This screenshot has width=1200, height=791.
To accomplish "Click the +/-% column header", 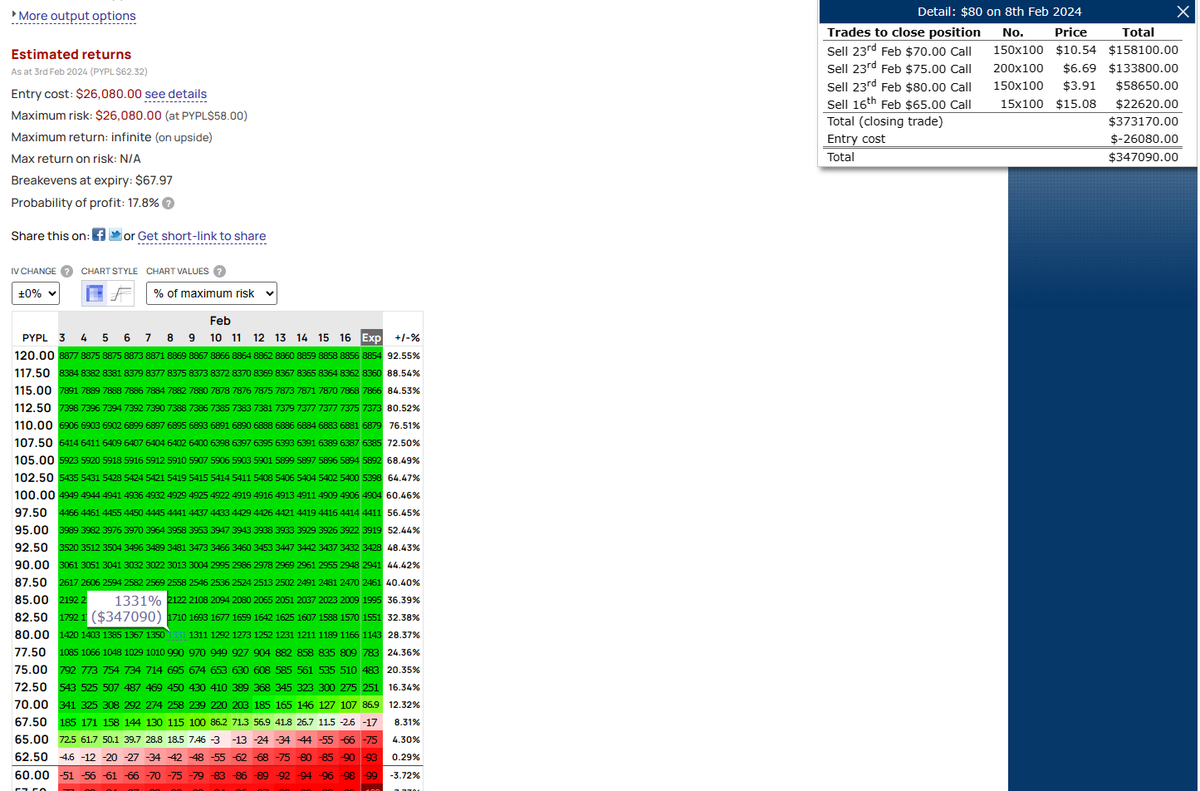I will [x=408, y=338].
